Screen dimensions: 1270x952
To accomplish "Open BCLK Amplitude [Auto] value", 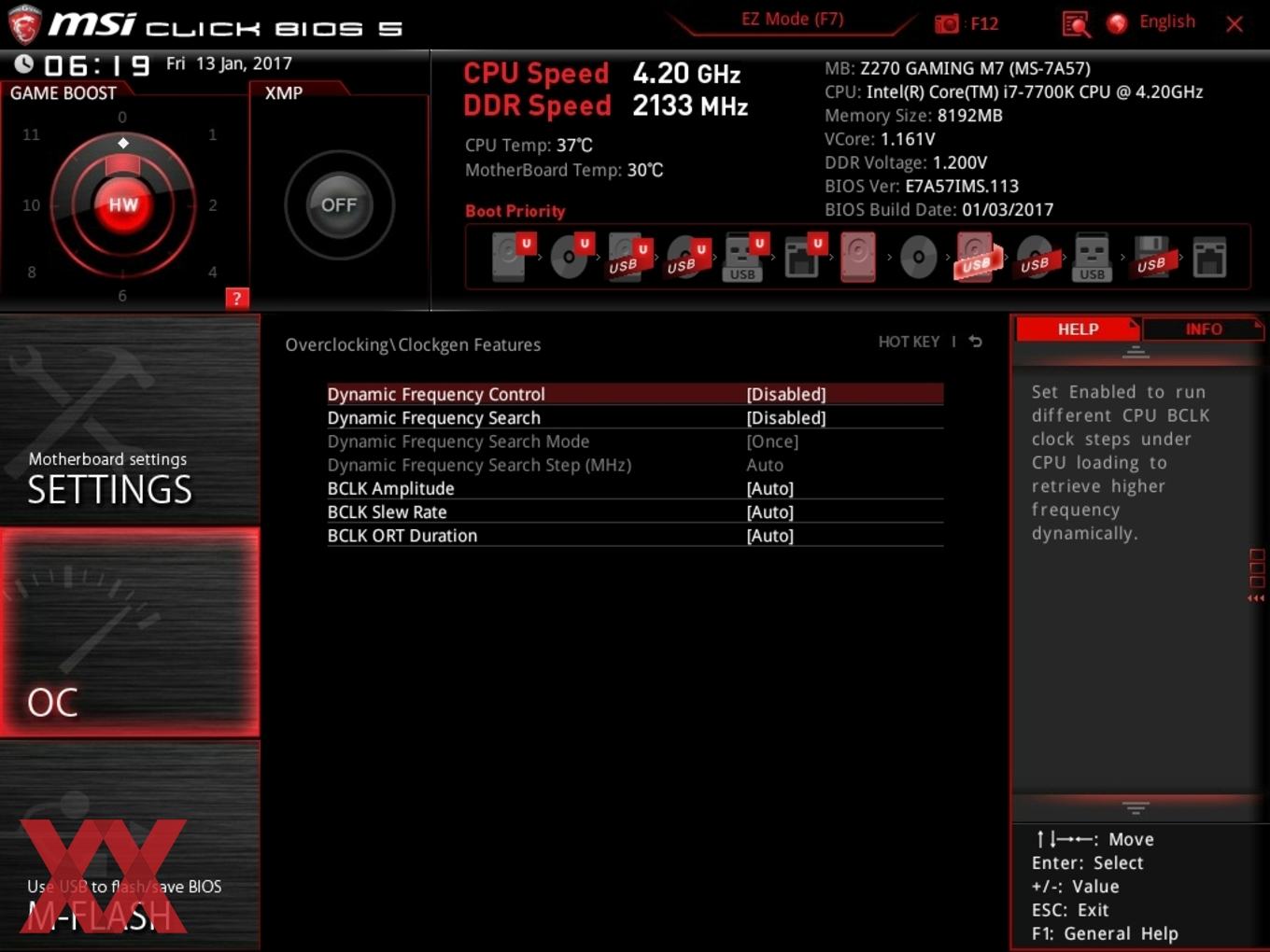I will coord(770,488).
